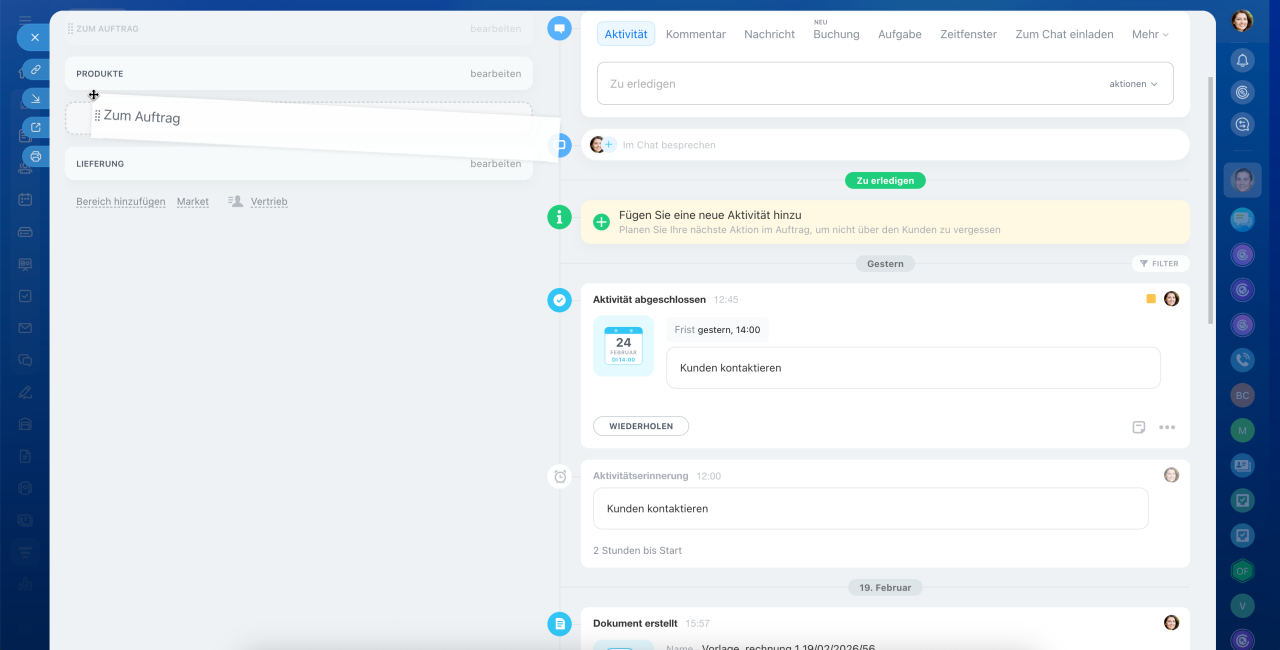Expand the 'aktionen' dropdown
Screen dimensions: 1280x650
(x=1133, y=84)
